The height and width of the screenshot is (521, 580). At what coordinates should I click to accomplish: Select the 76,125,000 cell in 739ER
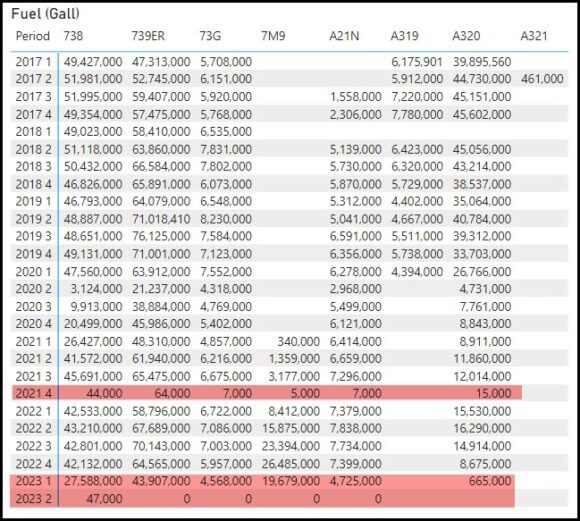[161, 236]
